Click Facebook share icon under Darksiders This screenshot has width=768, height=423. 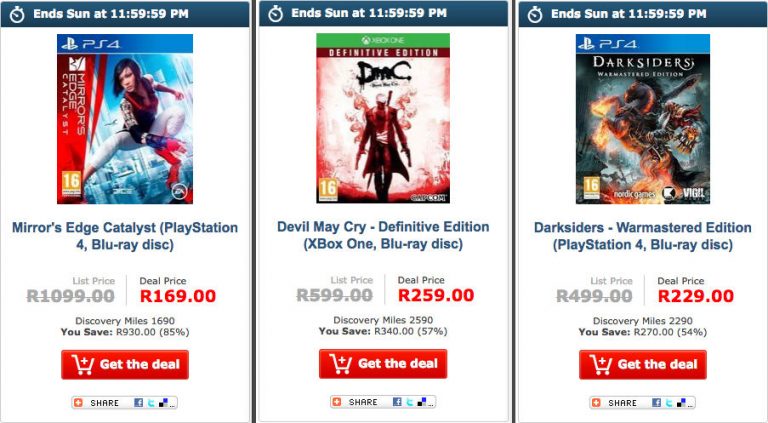click(x=656, y=402)
